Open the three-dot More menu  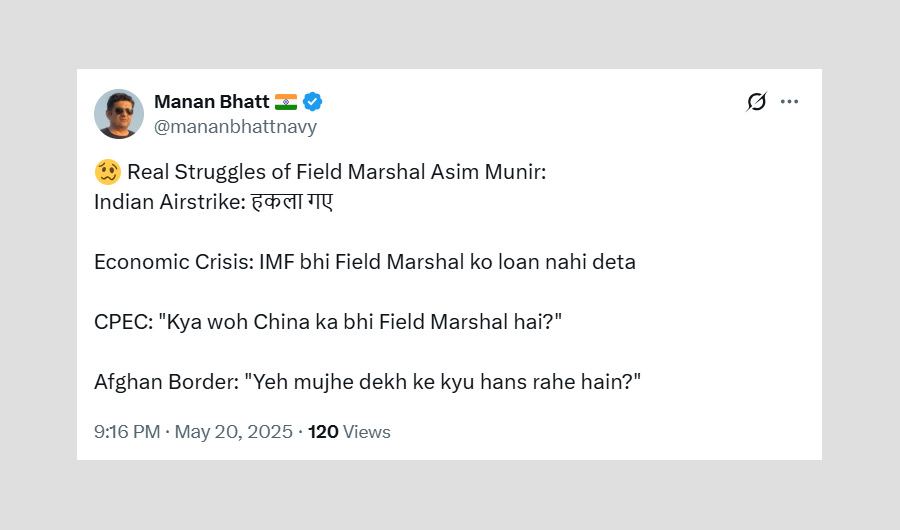pyautogui.click(x=790, y=102)
